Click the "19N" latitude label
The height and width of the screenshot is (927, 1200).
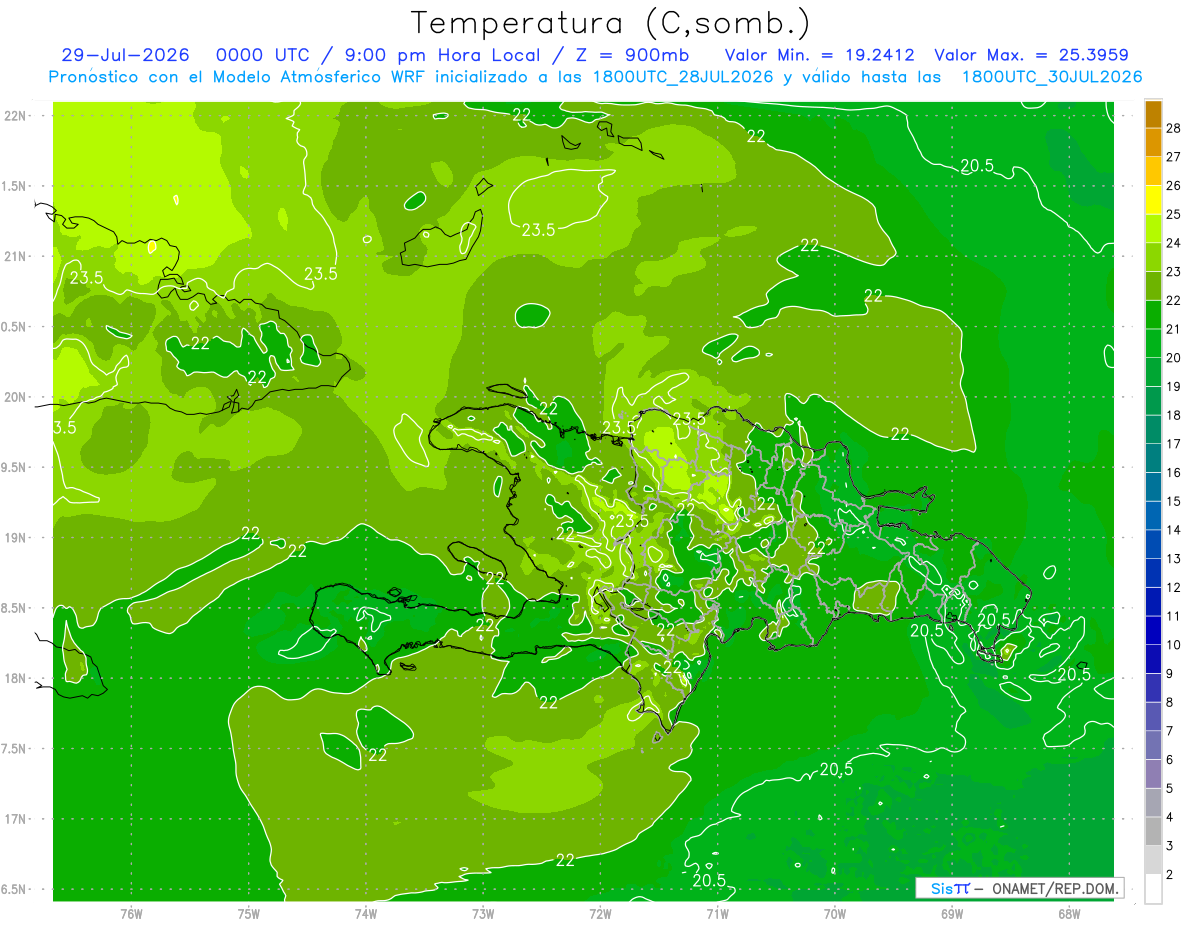click(x=16, y=538)
